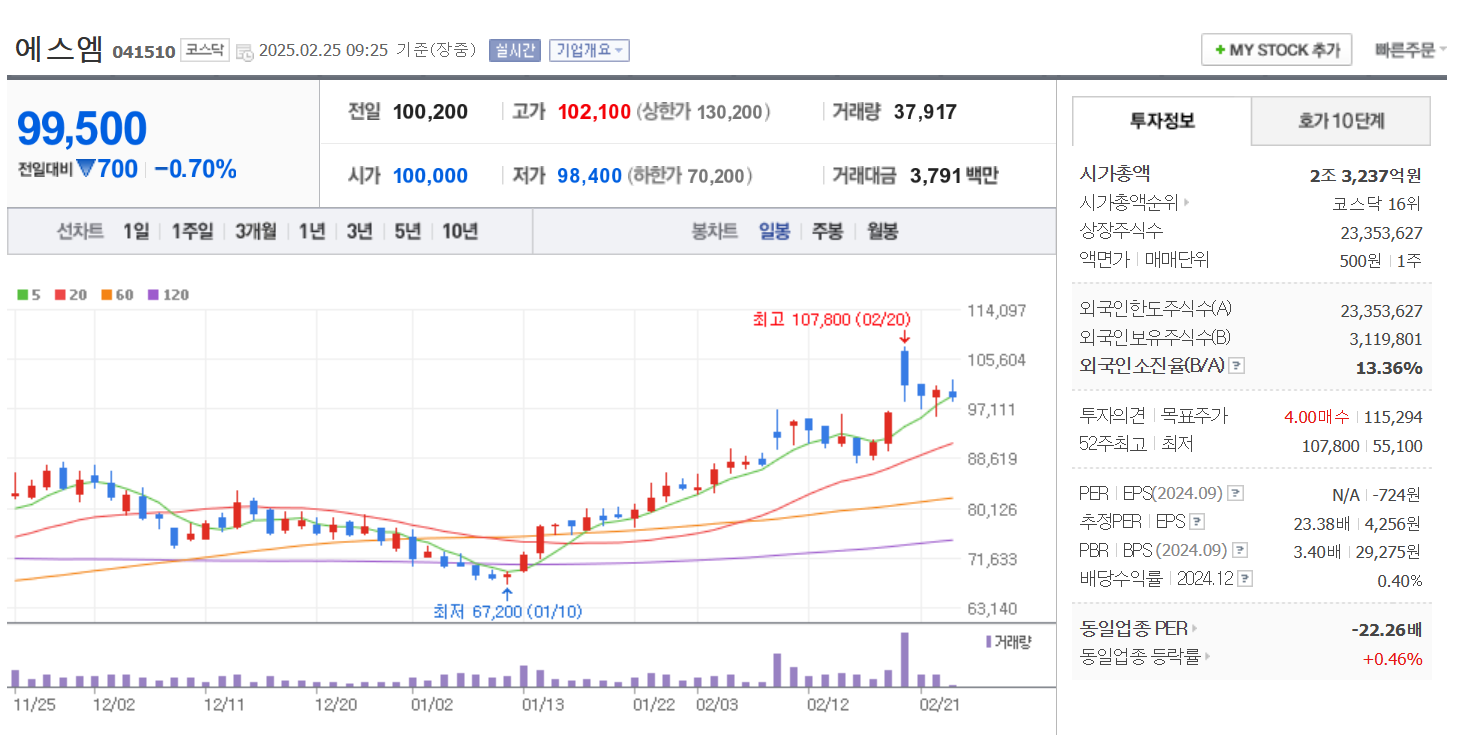Open 동일업종 PER comparison link
1460x735 pixels.
tap(1195, 628)
